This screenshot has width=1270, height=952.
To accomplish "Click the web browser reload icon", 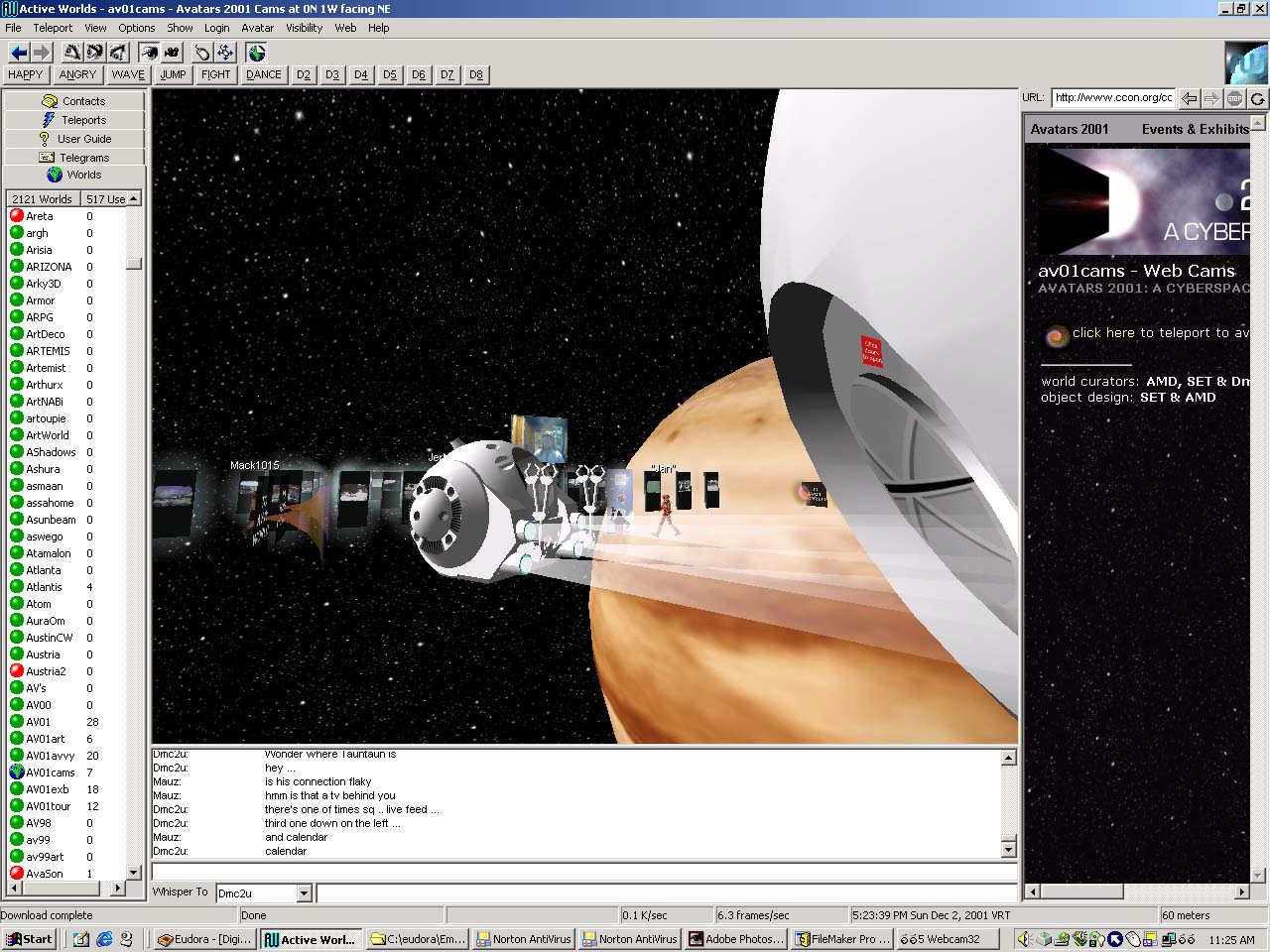I will (x=1257, y=98).
